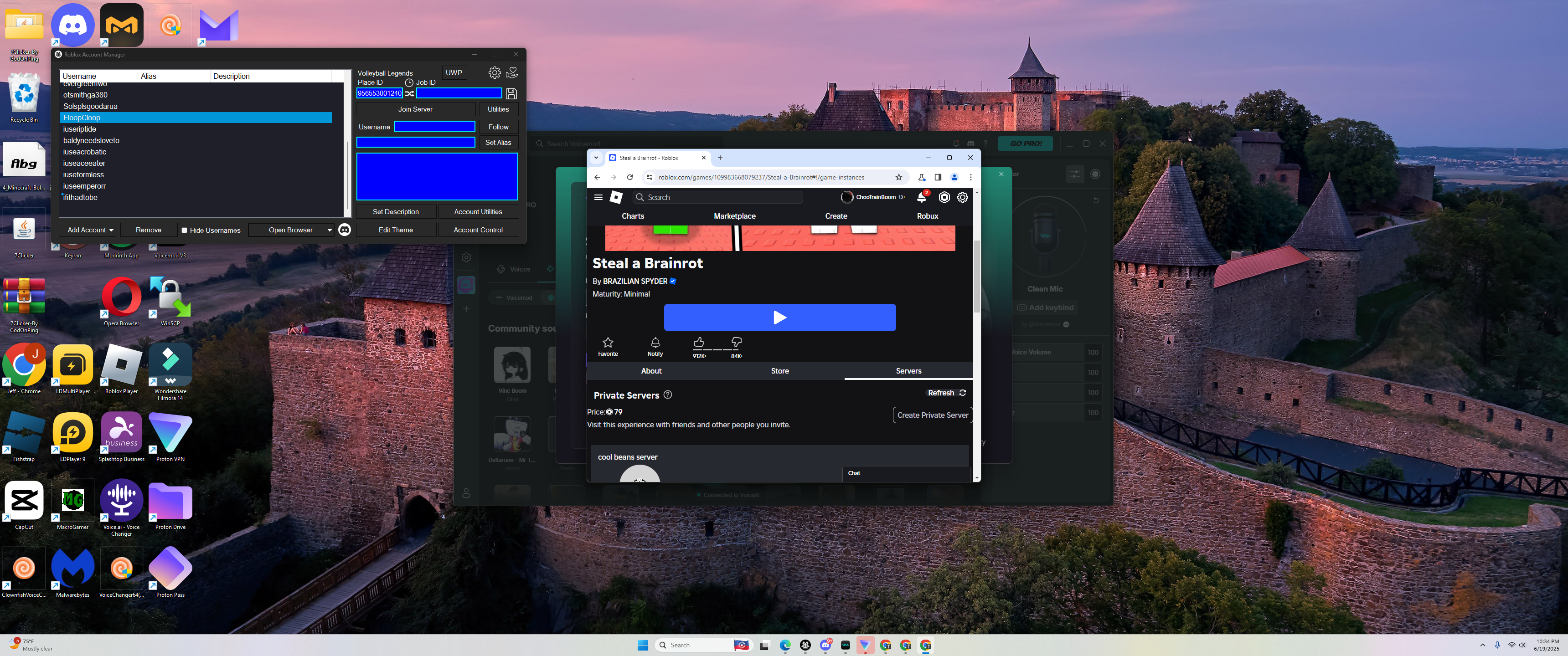Bookmark this page with star icon
Image resolution: width=1568 pixels, height=656 pixels.
pyautogui.click(x=898, y=177)
